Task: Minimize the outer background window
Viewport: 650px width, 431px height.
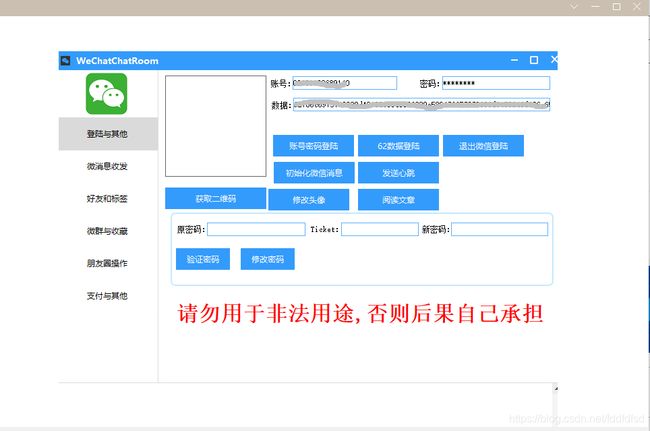Action: pos(596,7)
